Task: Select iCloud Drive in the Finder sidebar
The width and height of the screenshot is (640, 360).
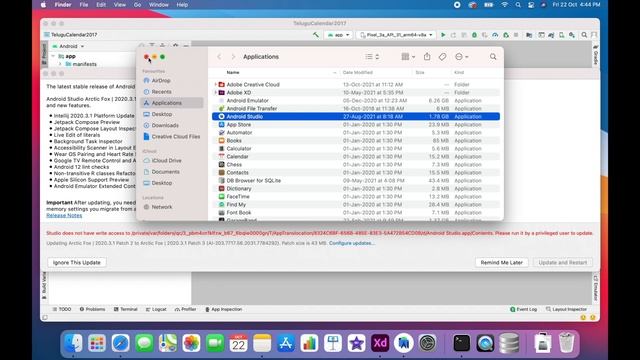Action: 166,160
